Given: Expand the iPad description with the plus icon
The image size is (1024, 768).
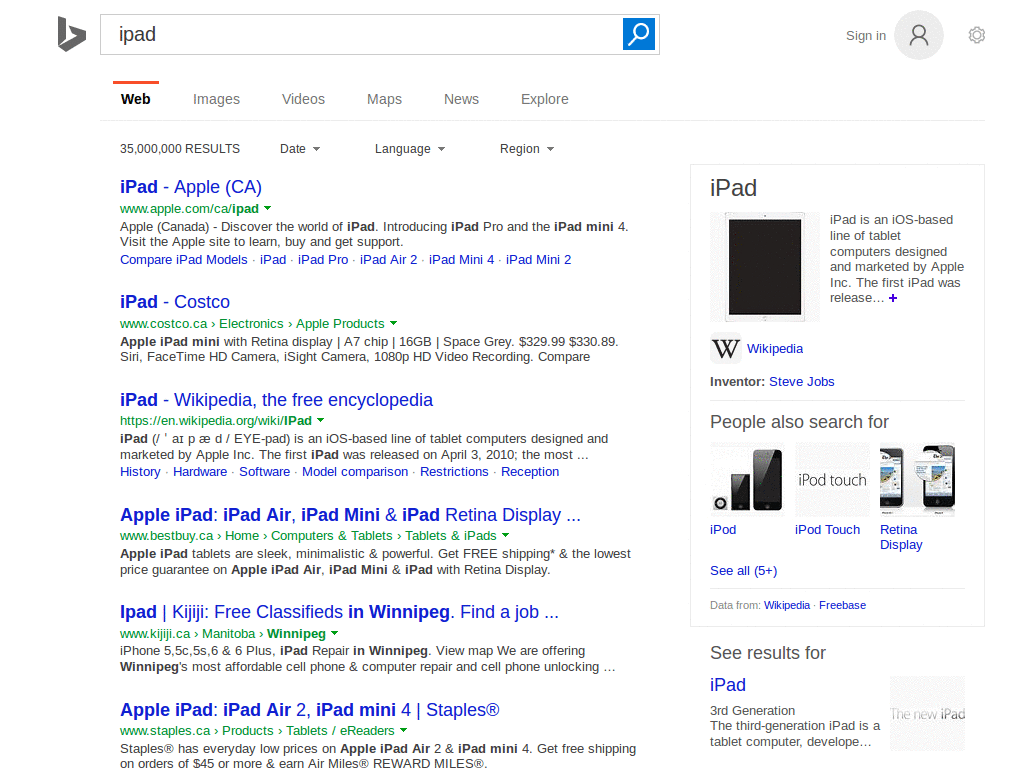Looking at the screenshot, I should tap(892, 297).
